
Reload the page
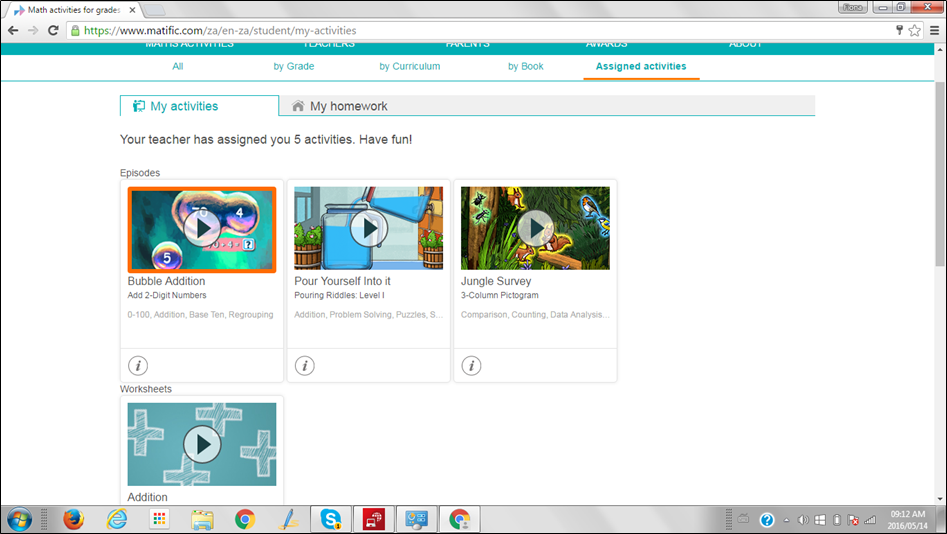tap(53, 30)
